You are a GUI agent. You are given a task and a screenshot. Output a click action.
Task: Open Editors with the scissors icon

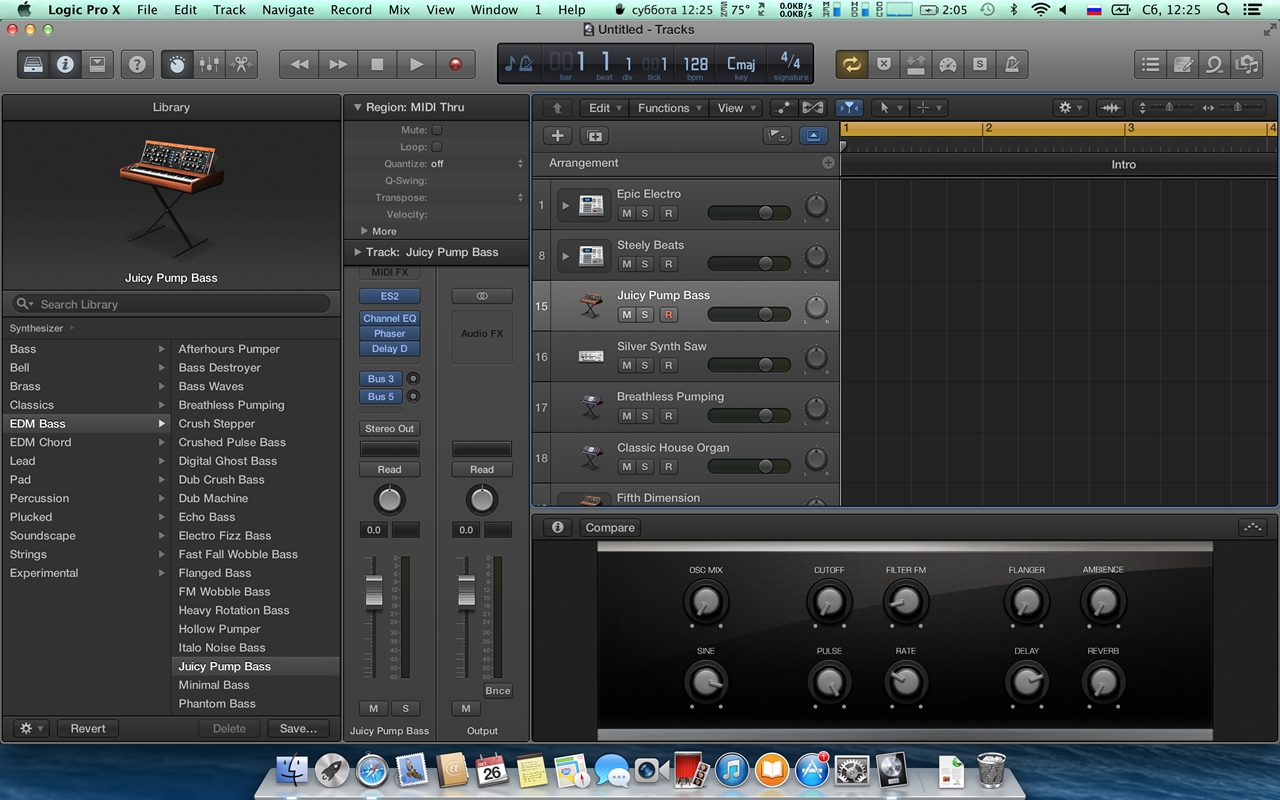point(241,64)
